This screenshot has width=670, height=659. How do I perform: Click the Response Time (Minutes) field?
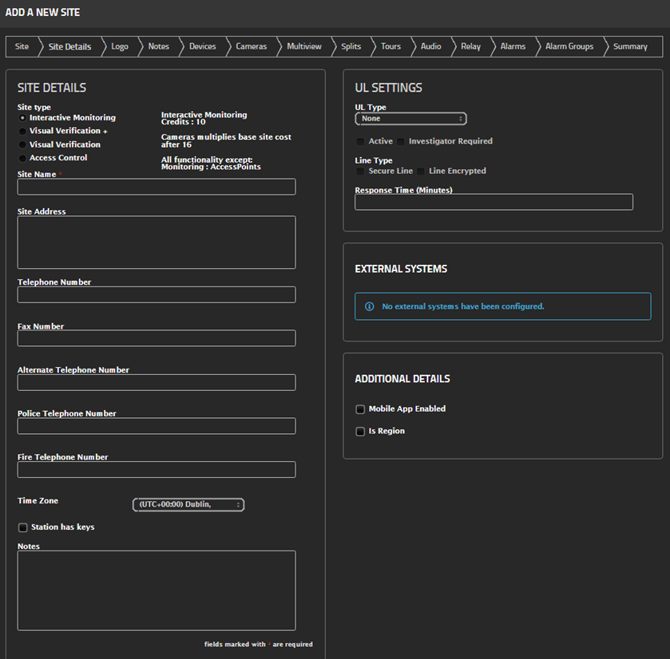click(x=493, y=202)
